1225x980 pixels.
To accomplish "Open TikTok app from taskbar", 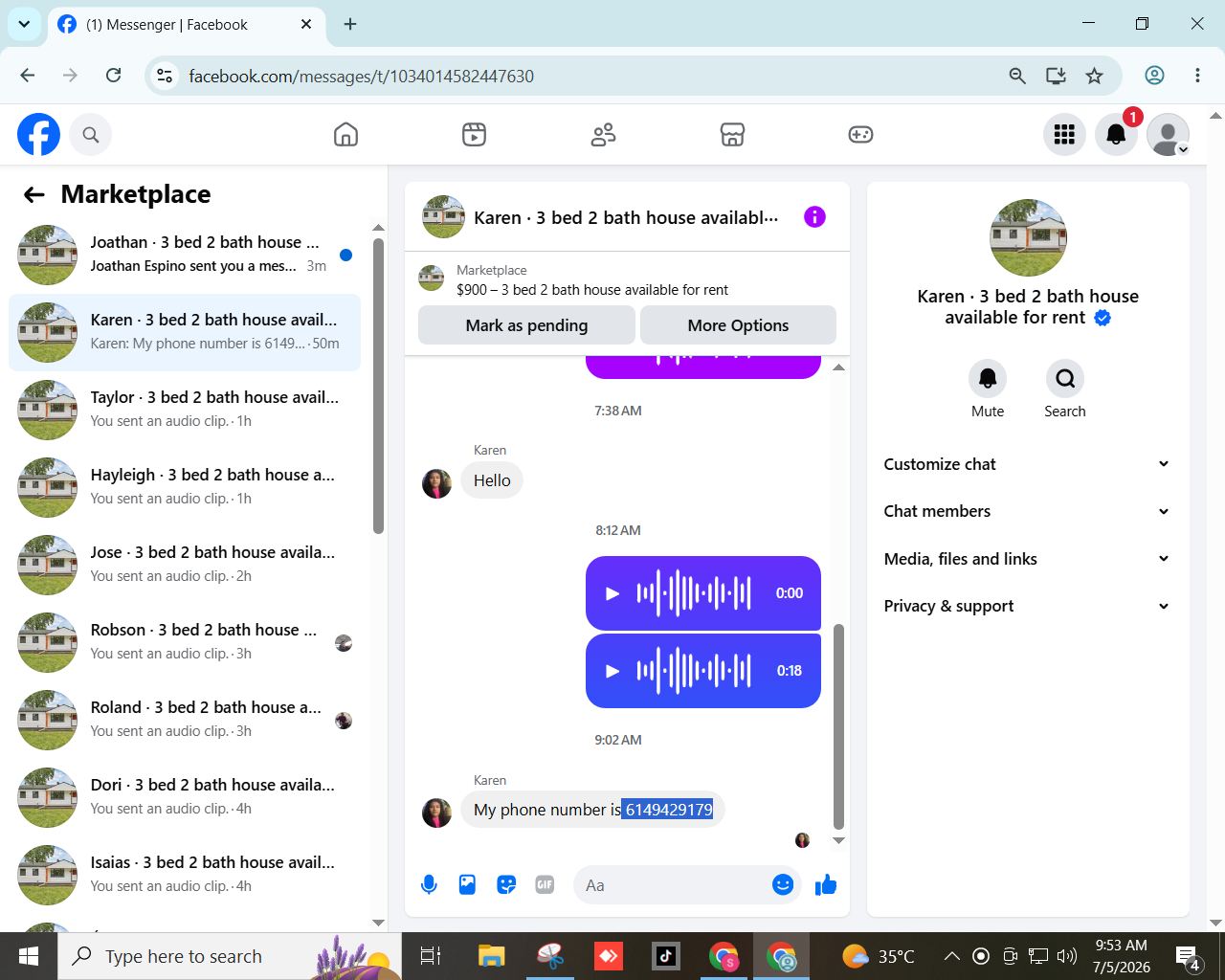I will [665, 956].
